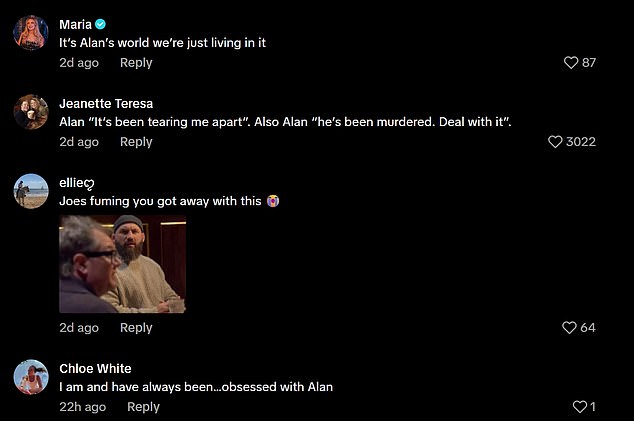Like Maria's comment with the heart icon
This screenshot has height=421, width=634.
click(571, 63)
